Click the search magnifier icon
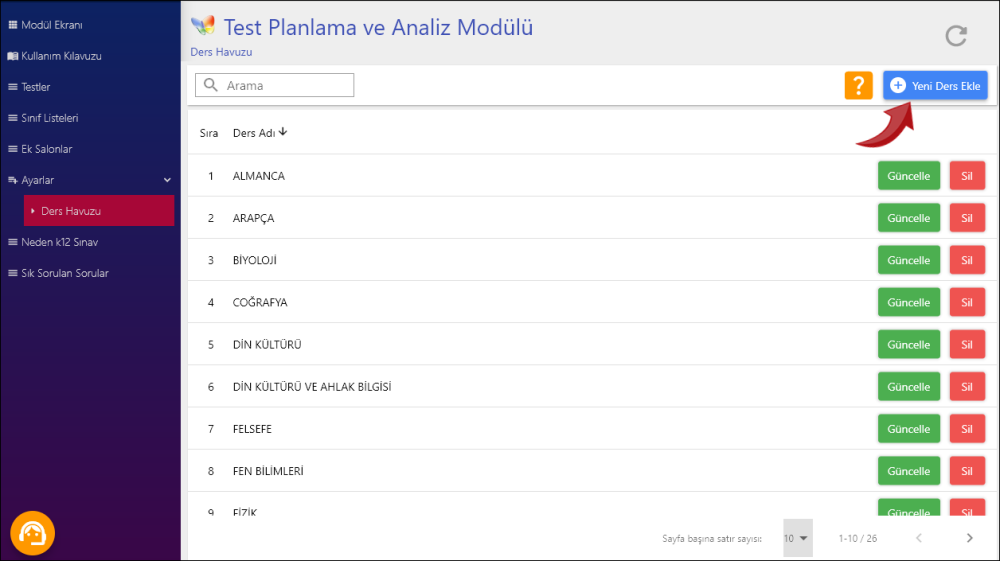Screen dimensions: 1000x561 pos(211,85)
